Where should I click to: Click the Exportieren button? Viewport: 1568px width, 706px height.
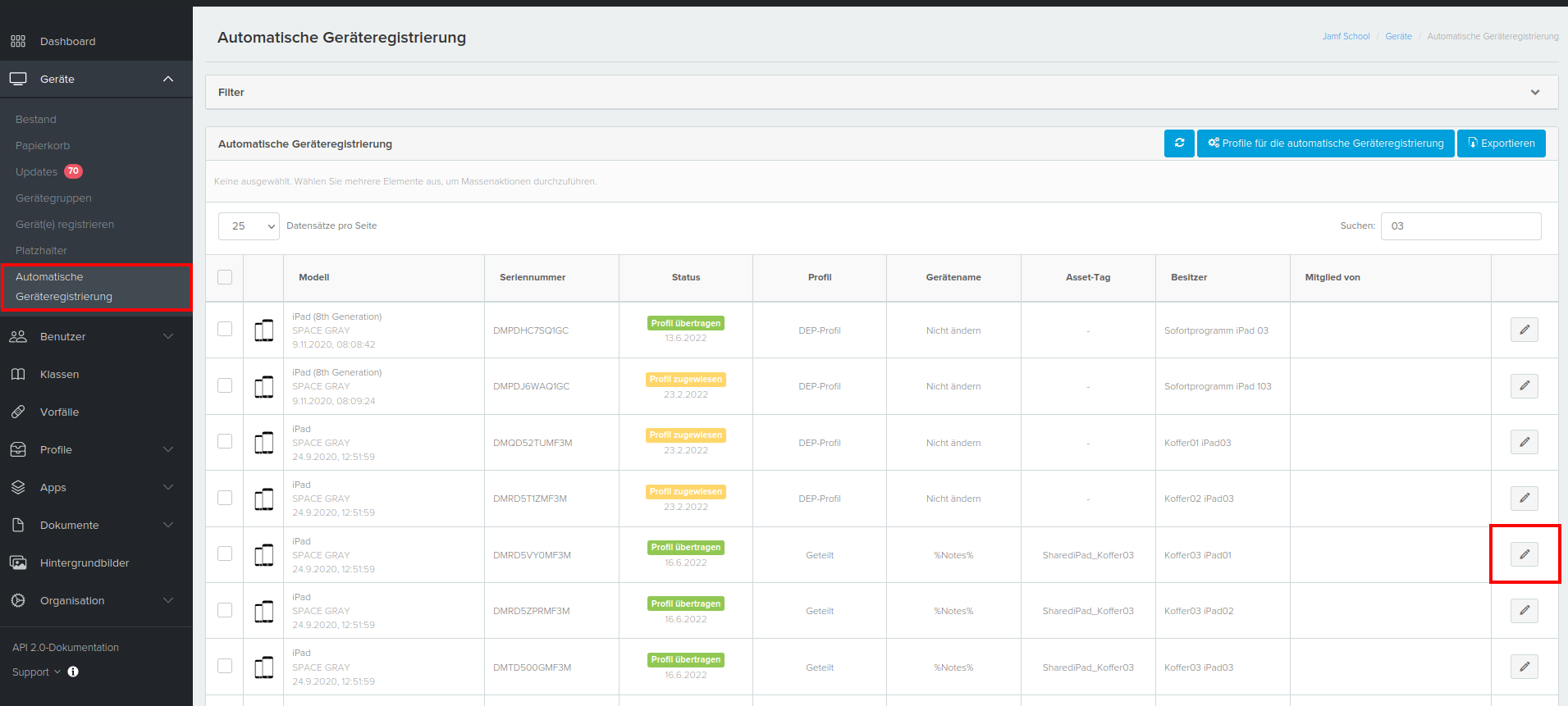(1501, 143)
